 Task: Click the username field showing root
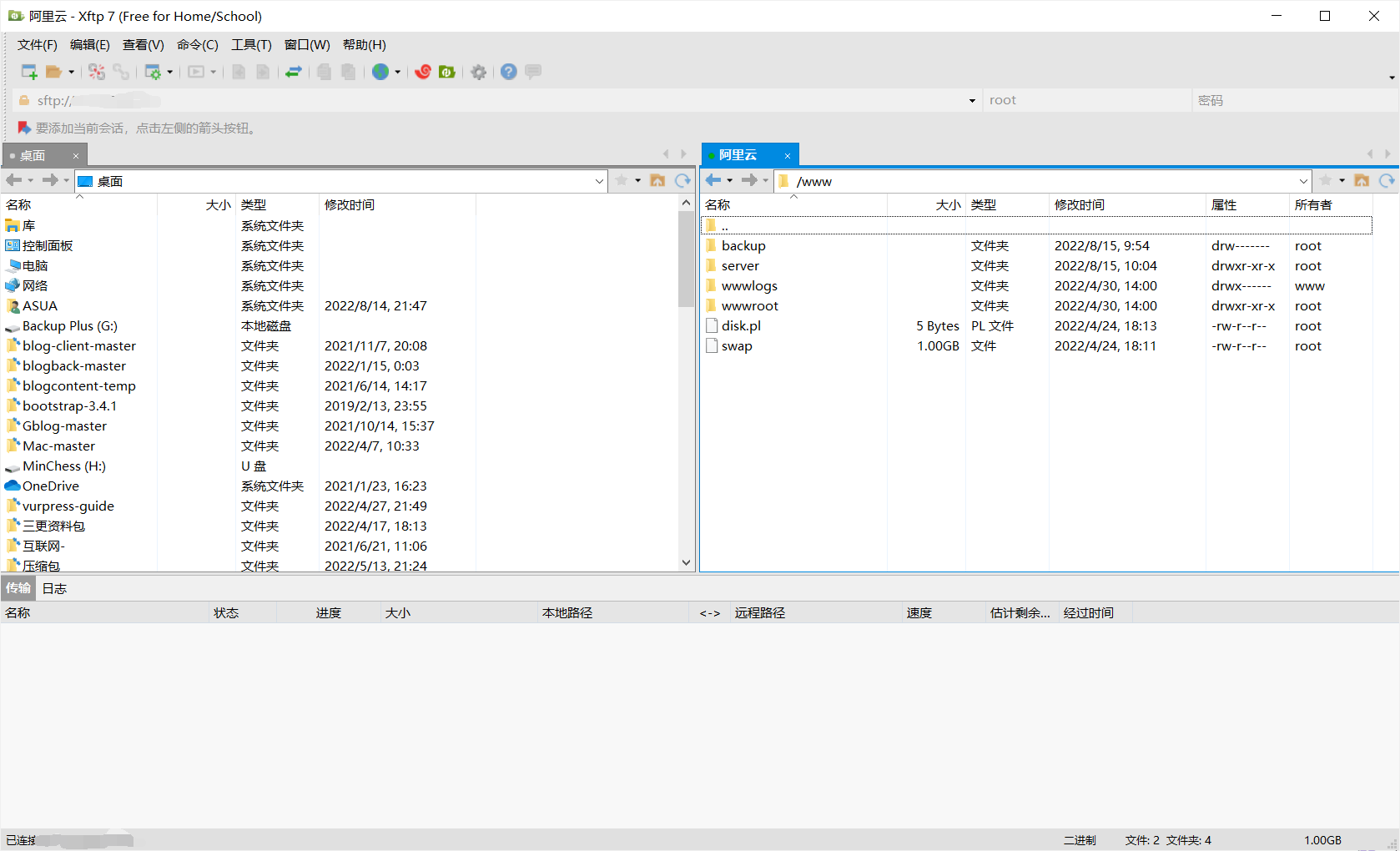pyautogui.click(x=1087, y=100)
